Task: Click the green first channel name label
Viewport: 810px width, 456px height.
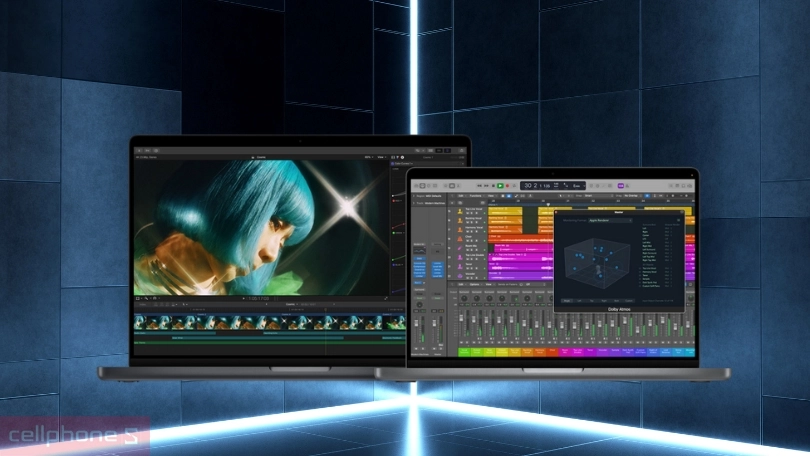Action: 464,352
